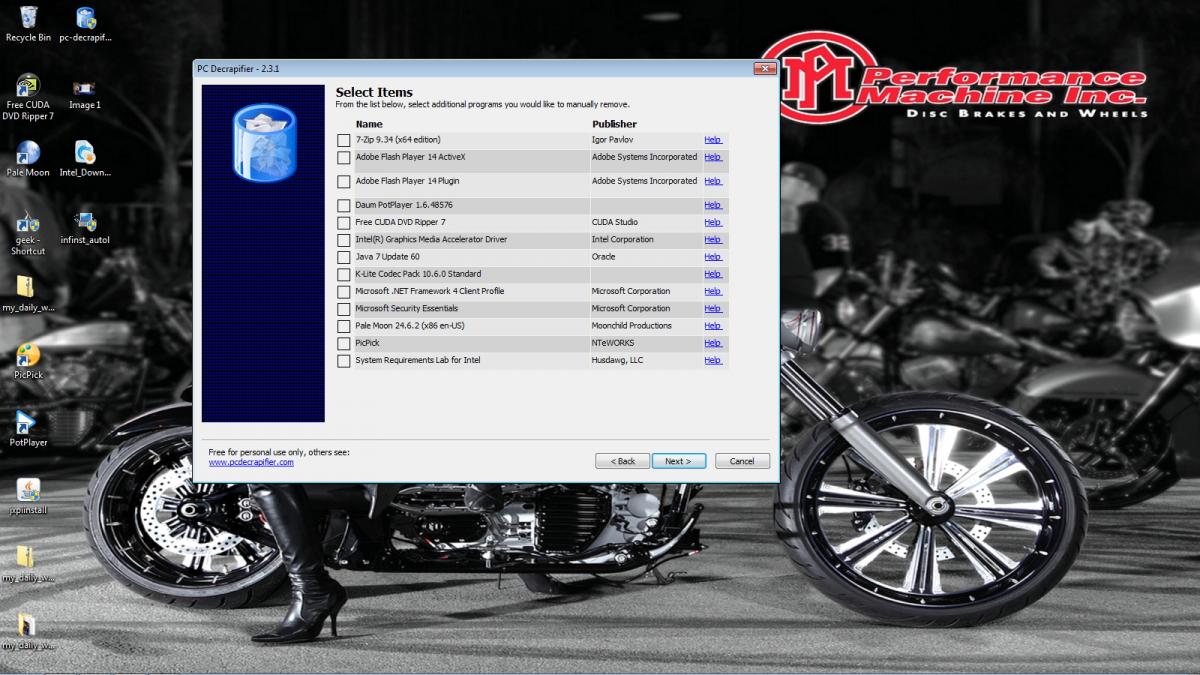This screenshot has height=675, width=1200.
Task: Open Help link for Microsoft .NET Framework 4
Action: (712, 291)
